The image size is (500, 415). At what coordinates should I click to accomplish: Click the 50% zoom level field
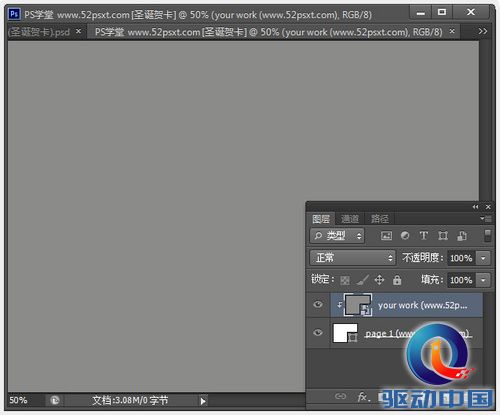[x=19, y=400]
